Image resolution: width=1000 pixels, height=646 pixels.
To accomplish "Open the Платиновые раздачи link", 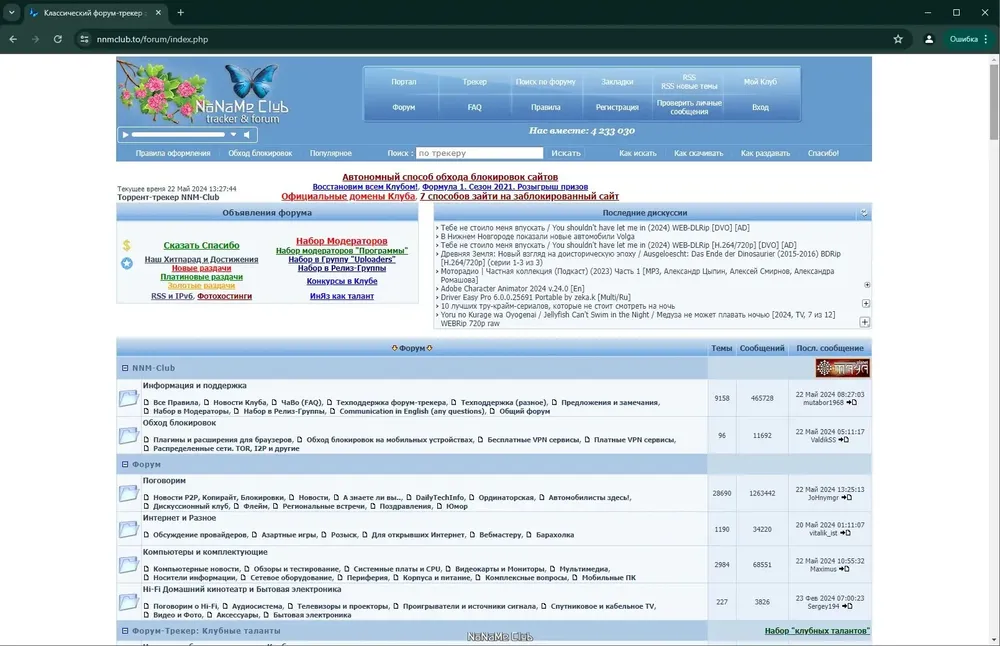I will click(x=201, y=277).
